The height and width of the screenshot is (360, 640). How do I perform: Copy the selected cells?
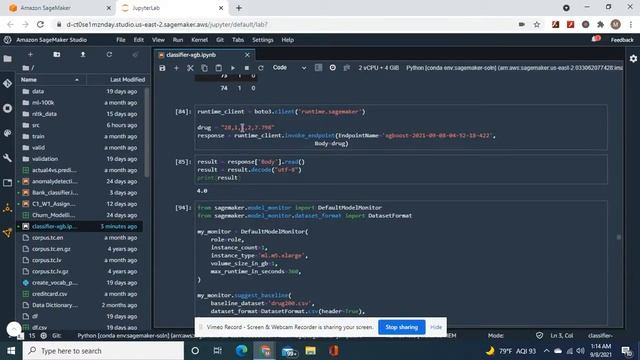tap(204, 68)
